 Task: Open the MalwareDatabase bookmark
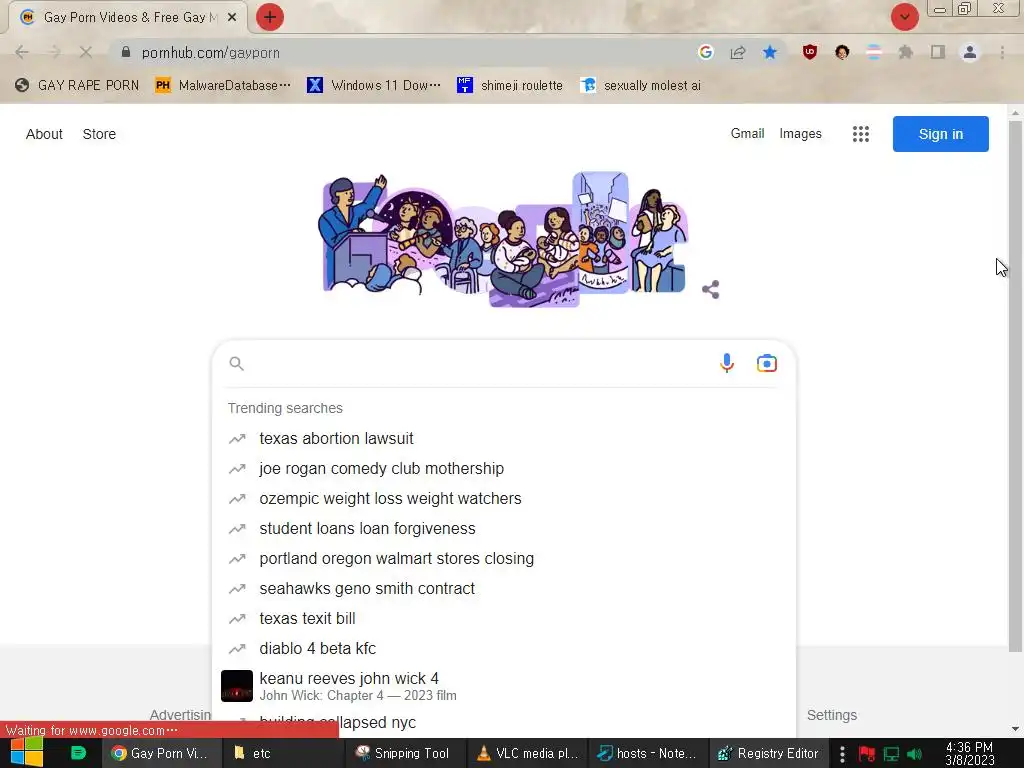tap(223, 86)
